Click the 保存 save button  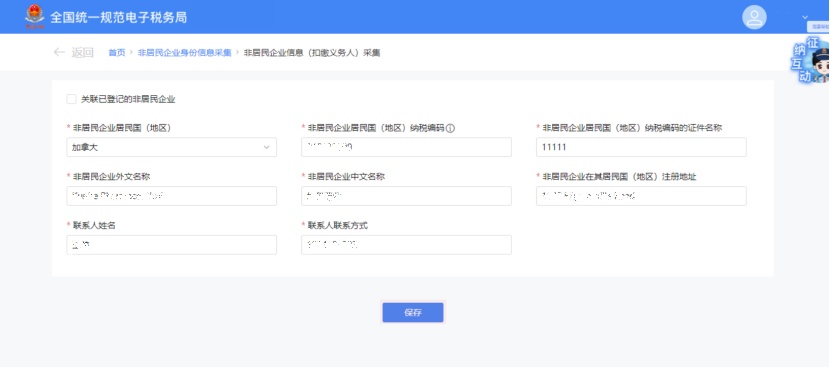[x=413, y=312]
